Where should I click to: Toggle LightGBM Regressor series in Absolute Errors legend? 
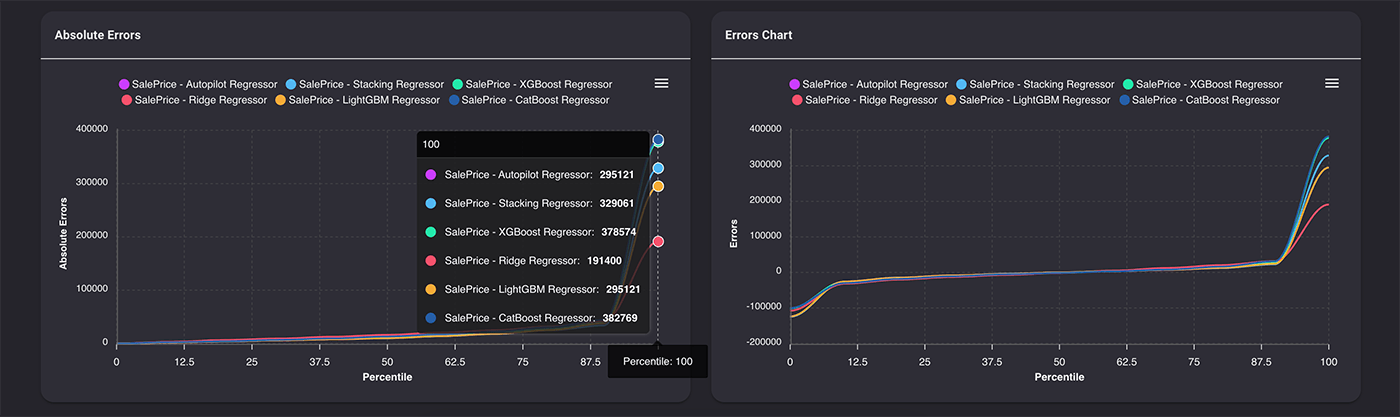357,100
